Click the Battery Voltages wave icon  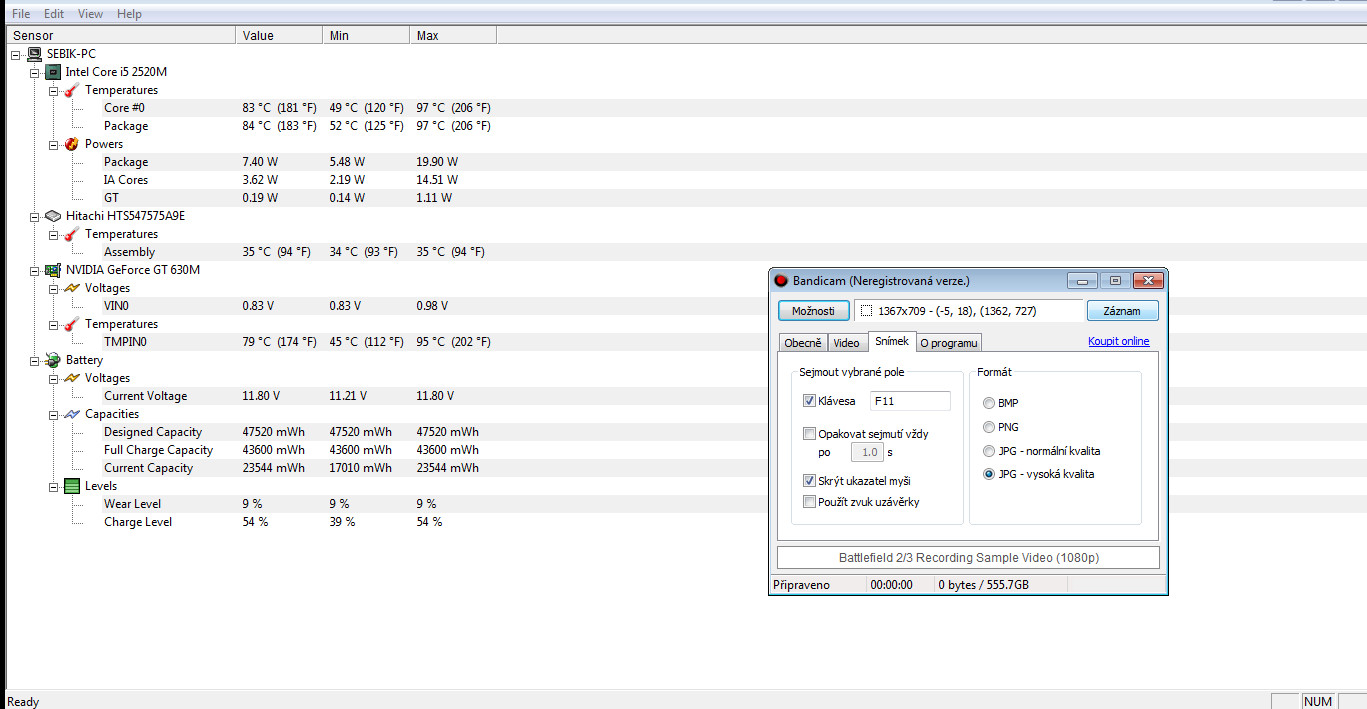click(71, 378)
